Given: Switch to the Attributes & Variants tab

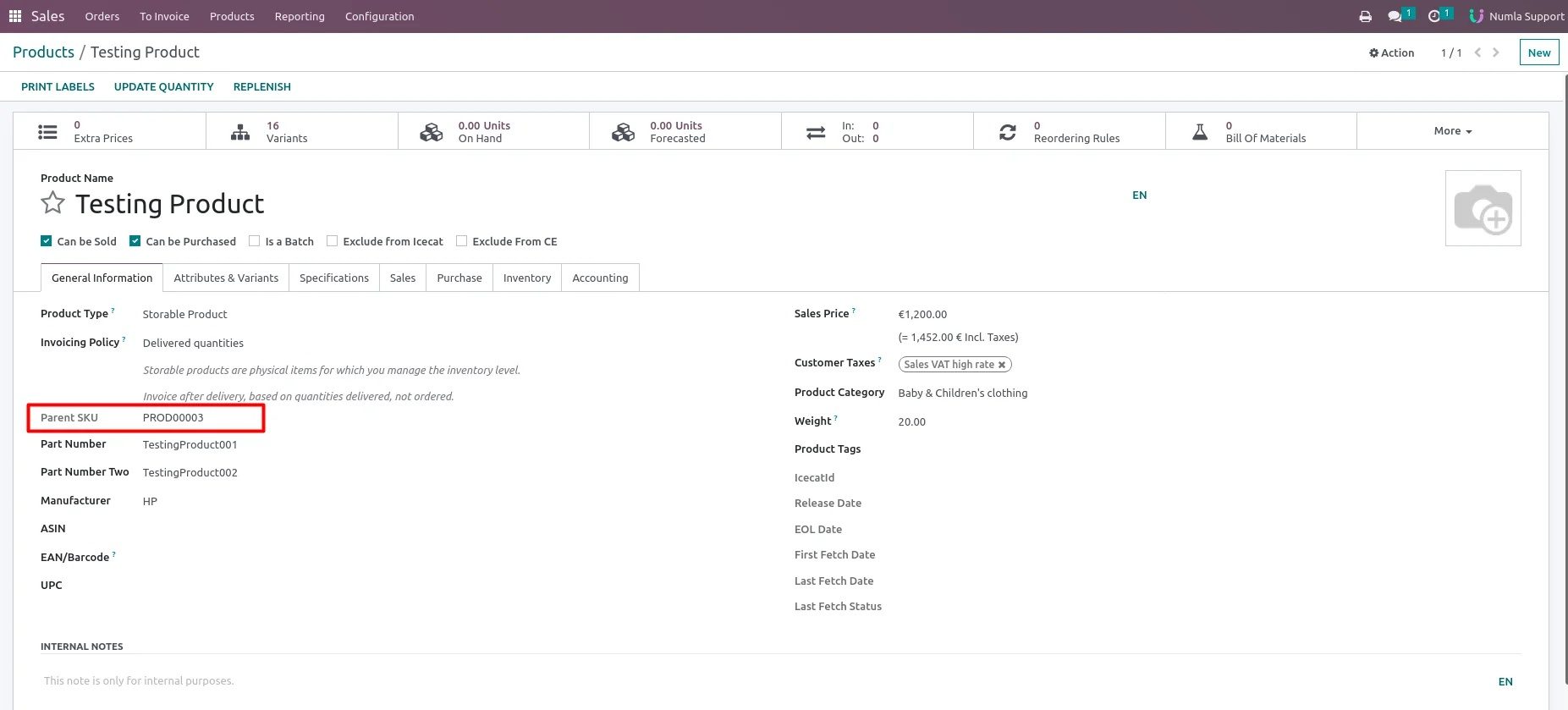Looking at the screenshot, I should pyautogui.click(x=226, y=278).
